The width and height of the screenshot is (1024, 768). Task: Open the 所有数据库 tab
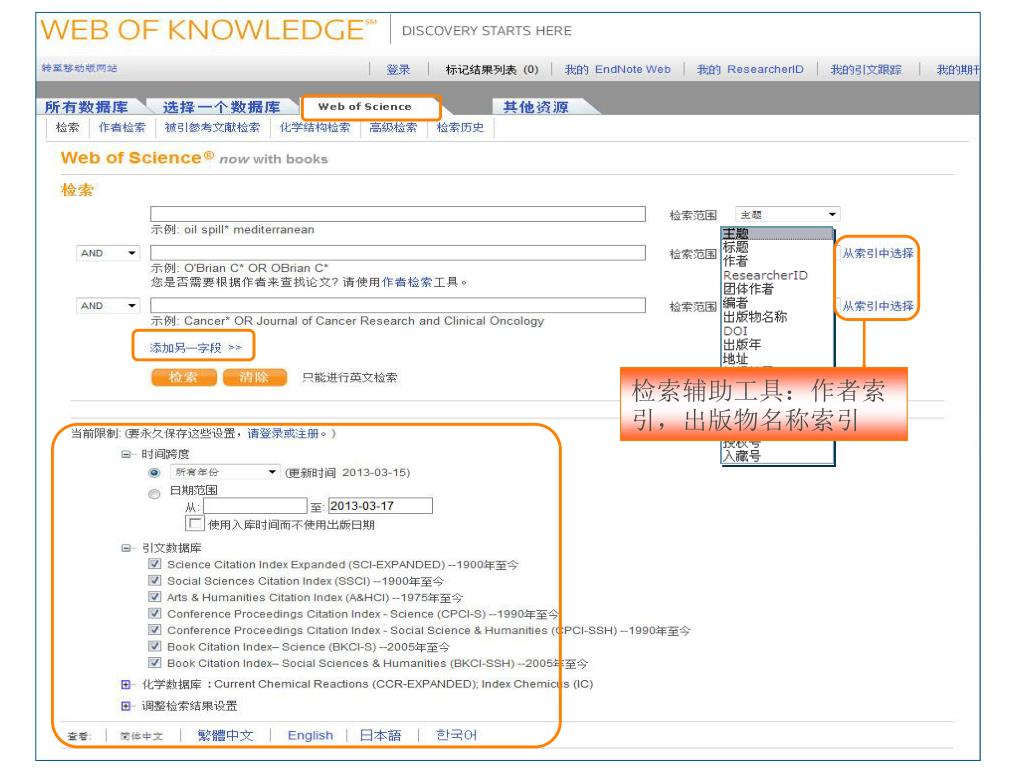(x=86, y=107)
